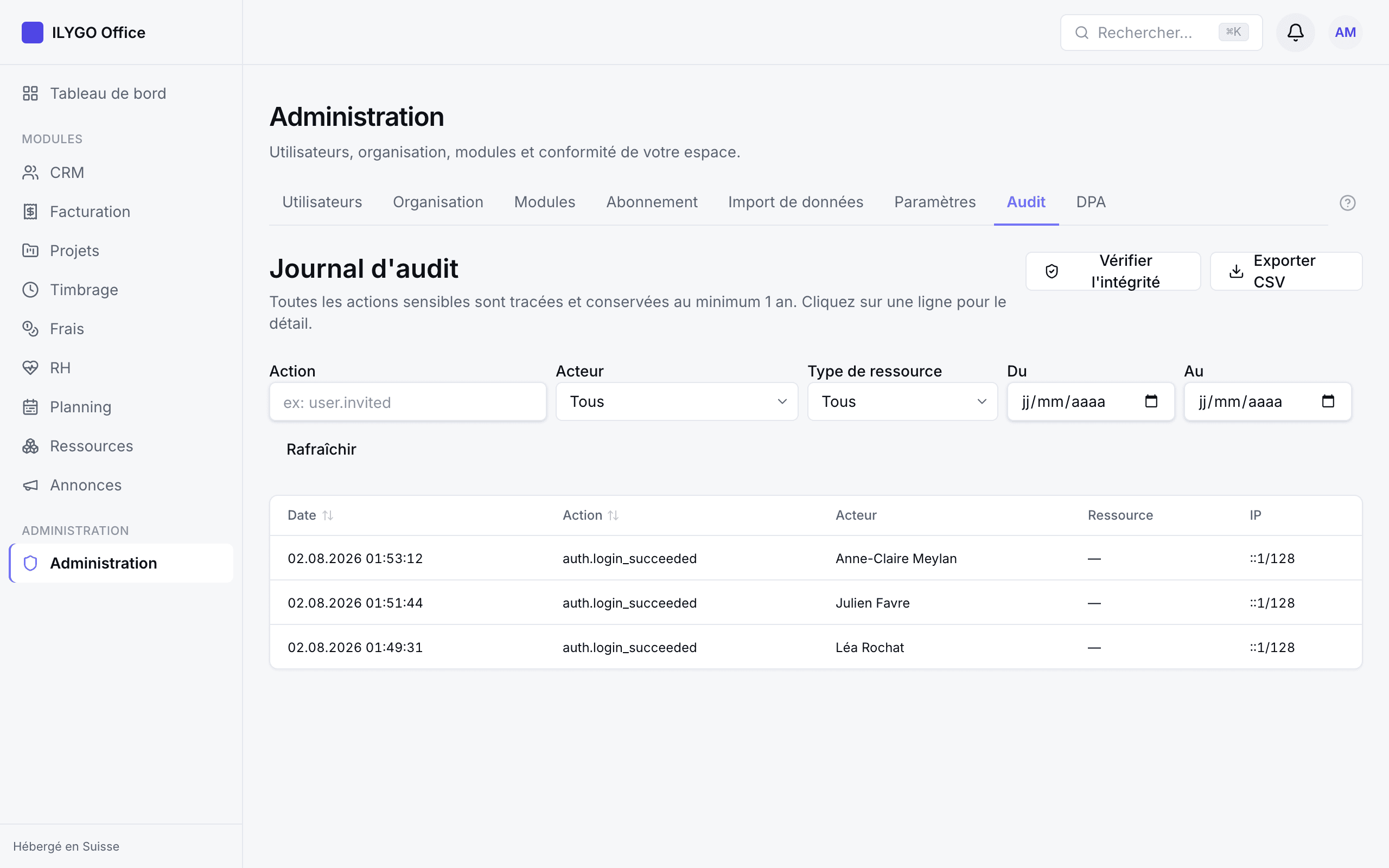
Task: Switch to the Organisation tab
Action: point(438,202)
